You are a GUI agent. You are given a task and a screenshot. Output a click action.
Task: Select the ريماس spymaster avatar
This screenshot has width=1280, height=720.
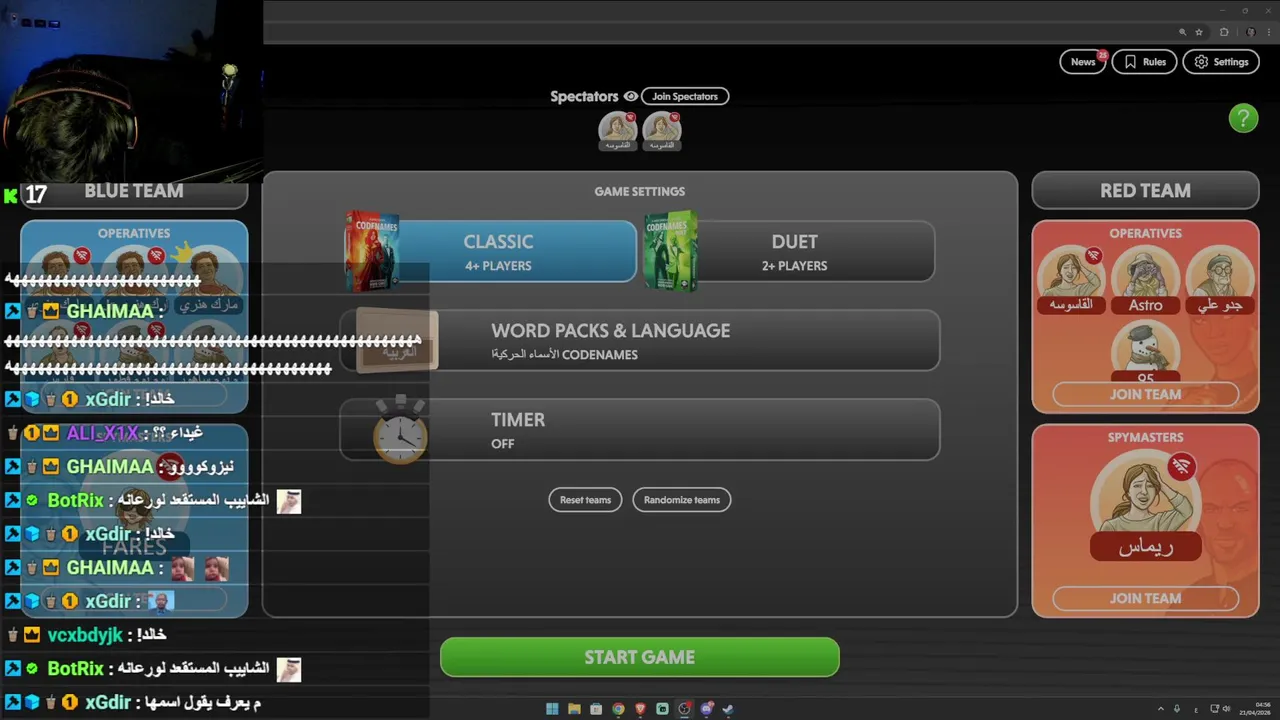click(1145, 505)
